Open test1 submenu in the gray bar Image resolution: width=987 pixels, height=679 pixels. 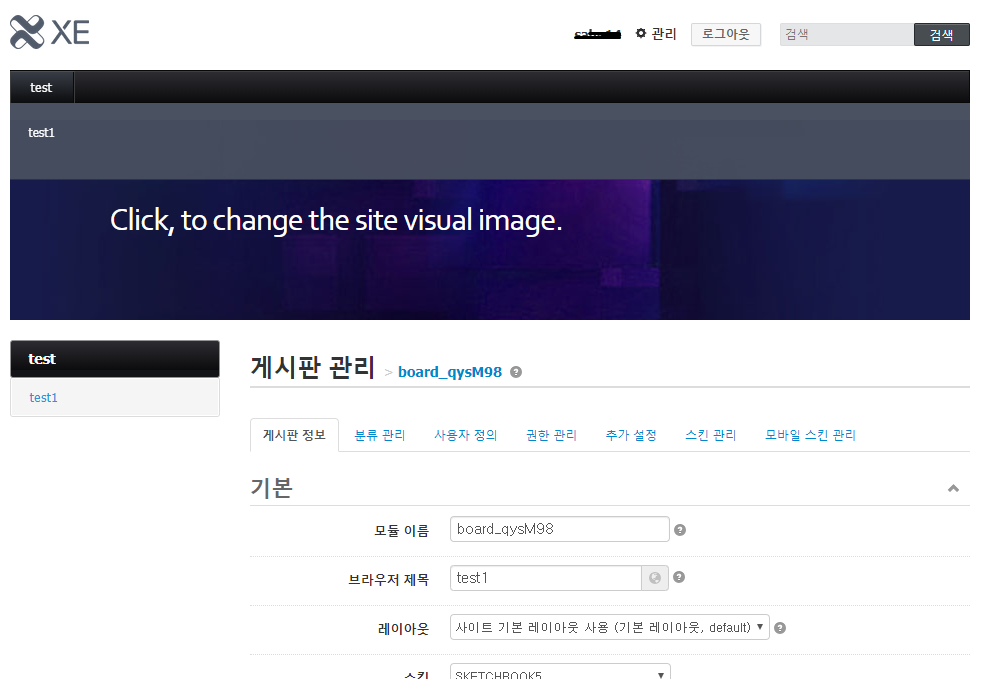tap(42, 133)
